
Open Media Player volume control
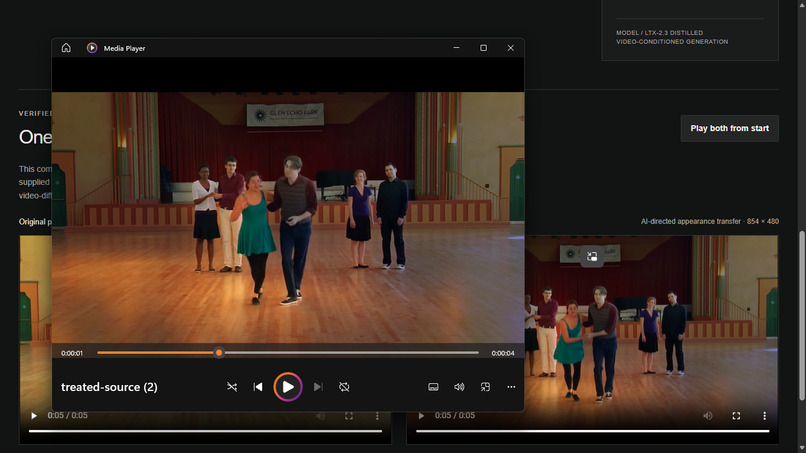459,387
